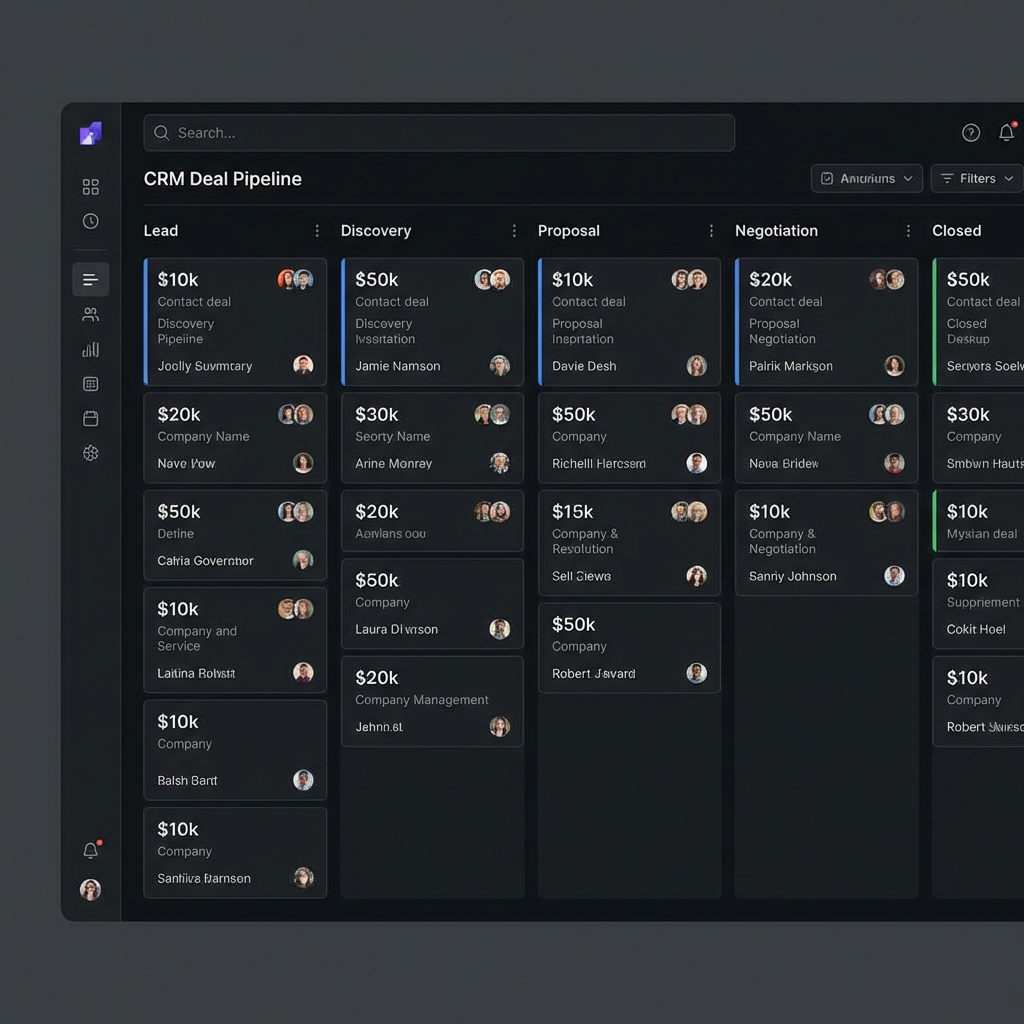View recent activity with the clock icon
This screenshot has width=1024, height=1024.
[90, 221]
